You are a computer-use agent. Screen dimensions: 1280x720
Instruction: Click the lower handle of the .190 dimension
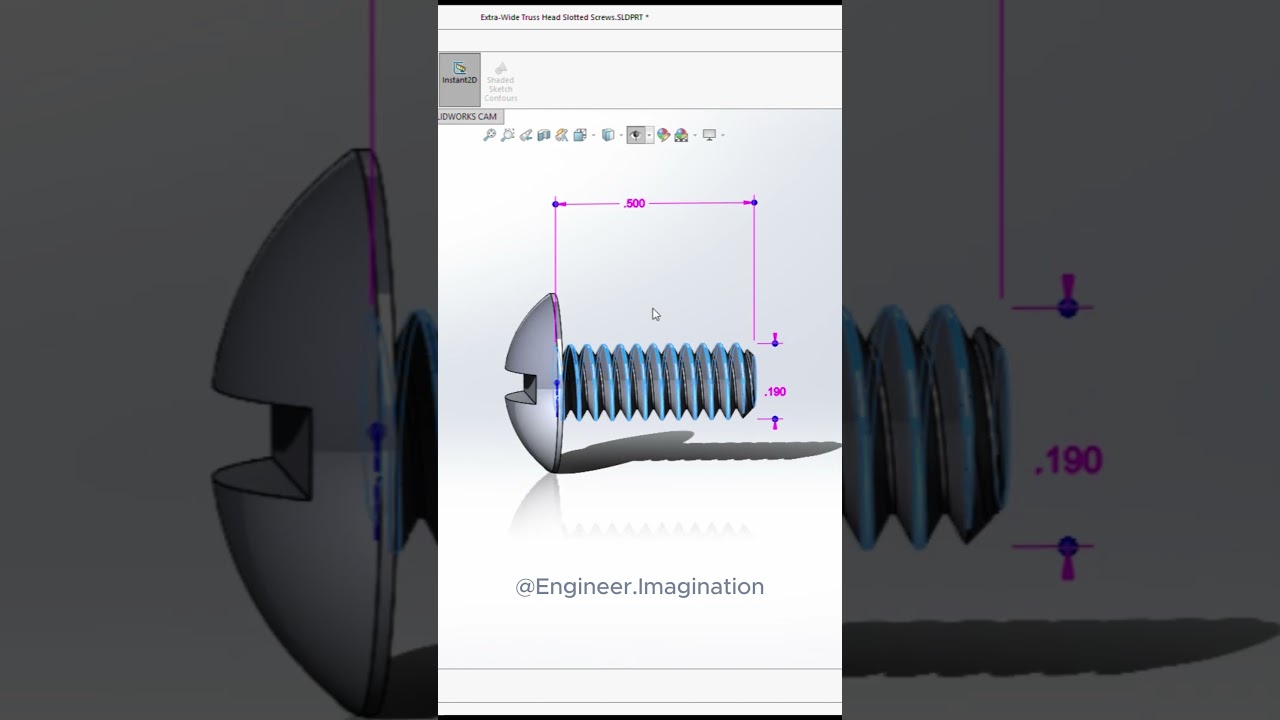tap(775, 420)
